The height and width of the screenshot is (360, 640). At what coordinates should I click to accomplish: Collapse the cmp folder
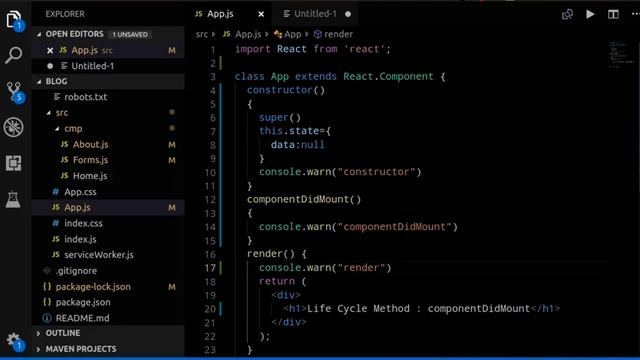[x=73, y=129]
